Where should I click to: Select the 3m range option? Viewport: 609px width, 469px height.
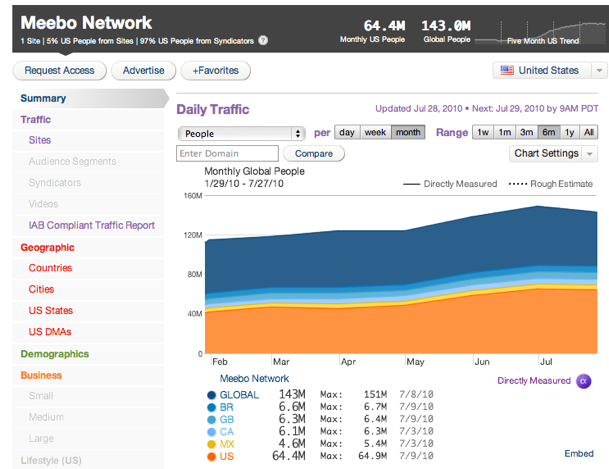[x=526, y=132]
